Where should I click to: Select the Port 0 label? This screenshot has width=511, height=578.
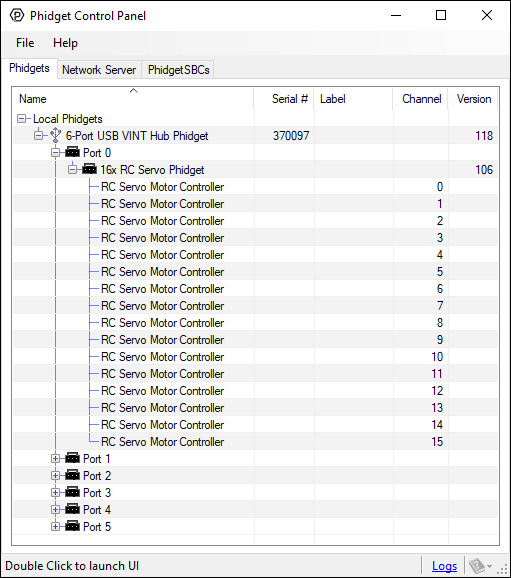[97, 153]
